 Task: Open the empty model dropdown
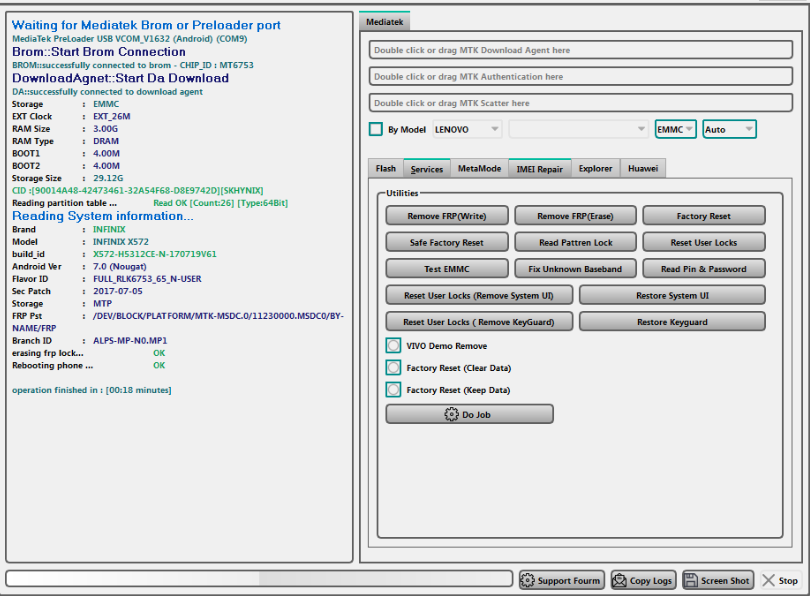[579, 129]
